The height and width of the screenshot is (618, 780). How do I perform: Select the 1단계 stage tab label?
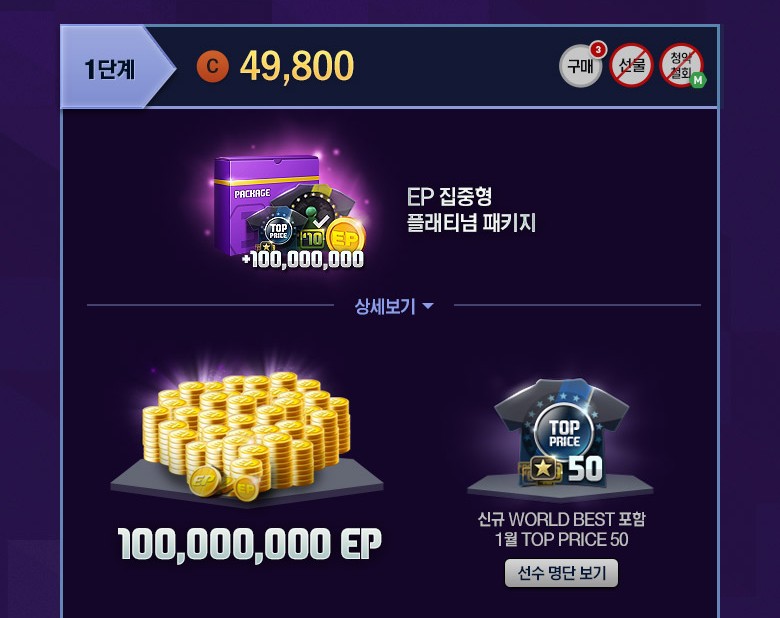tap(110, 68)
